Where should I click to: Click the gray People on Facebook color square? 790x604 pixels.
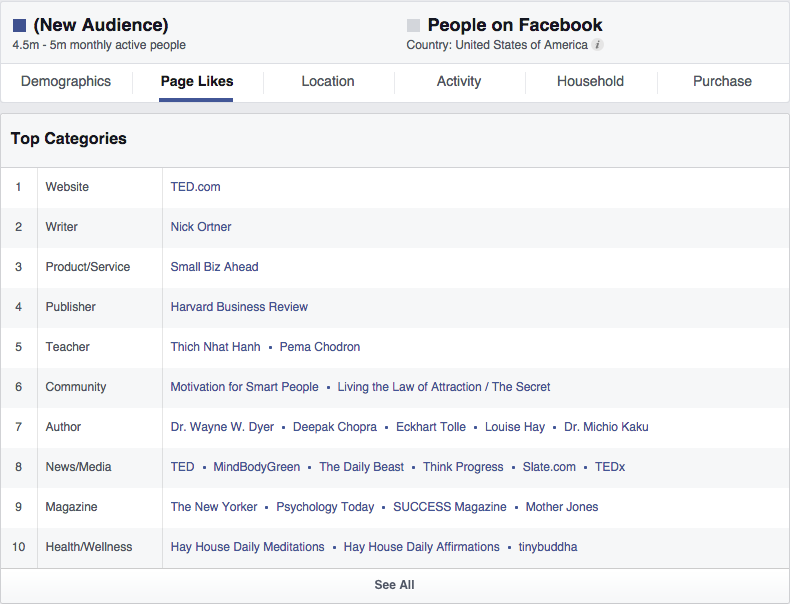[413, 25]
